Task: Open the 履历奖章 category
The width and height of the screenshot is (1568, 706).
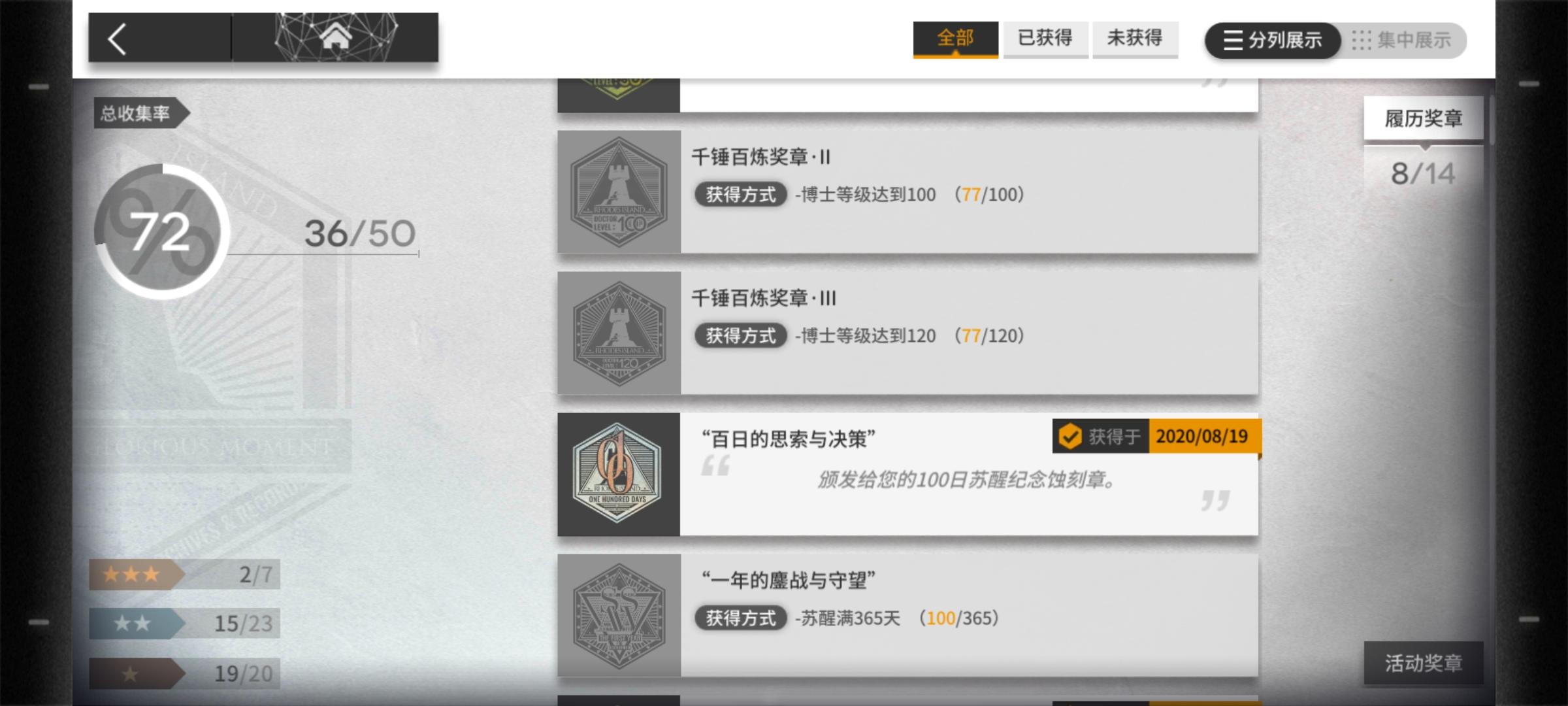Action: 1424,118
